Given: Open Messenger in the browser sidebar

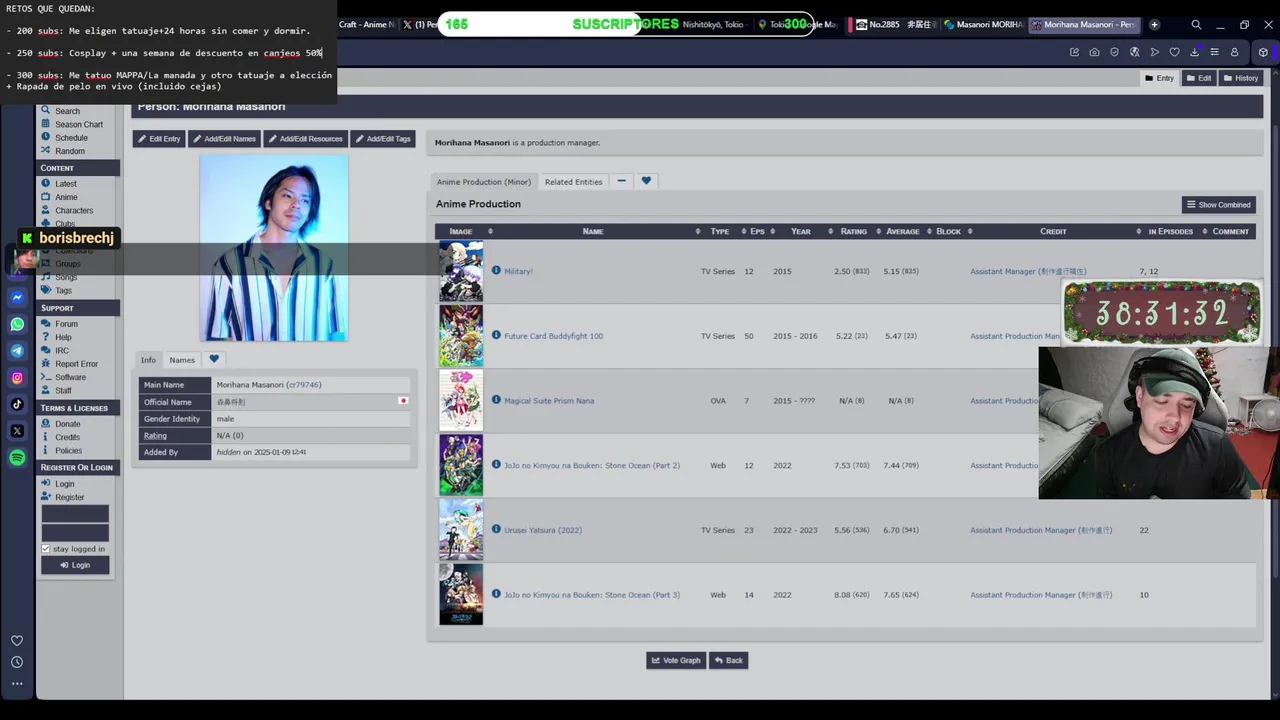Looking at the screenshot, I should [x=17, y=297].
